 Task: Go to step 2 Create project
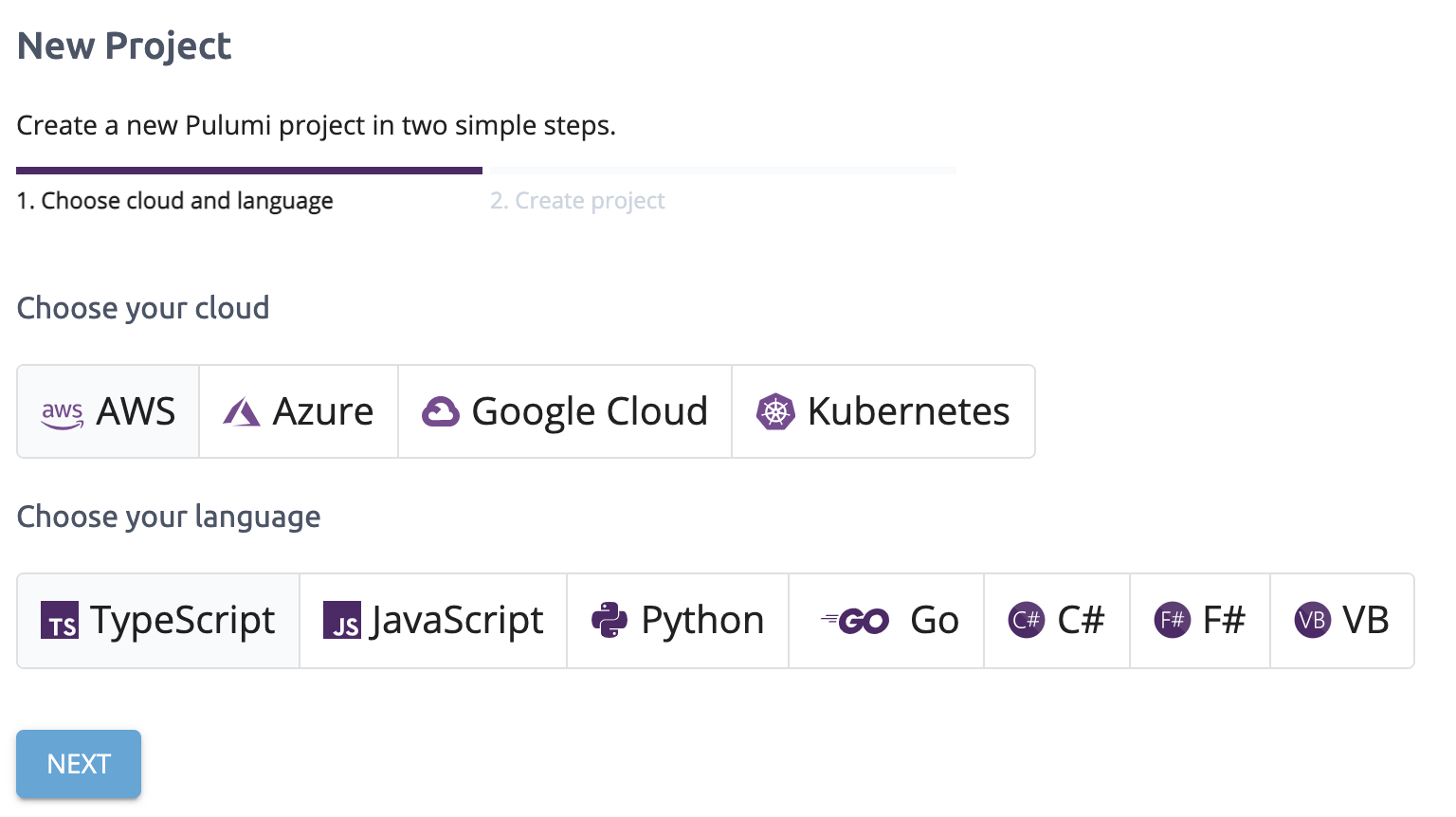click(577, 201)
